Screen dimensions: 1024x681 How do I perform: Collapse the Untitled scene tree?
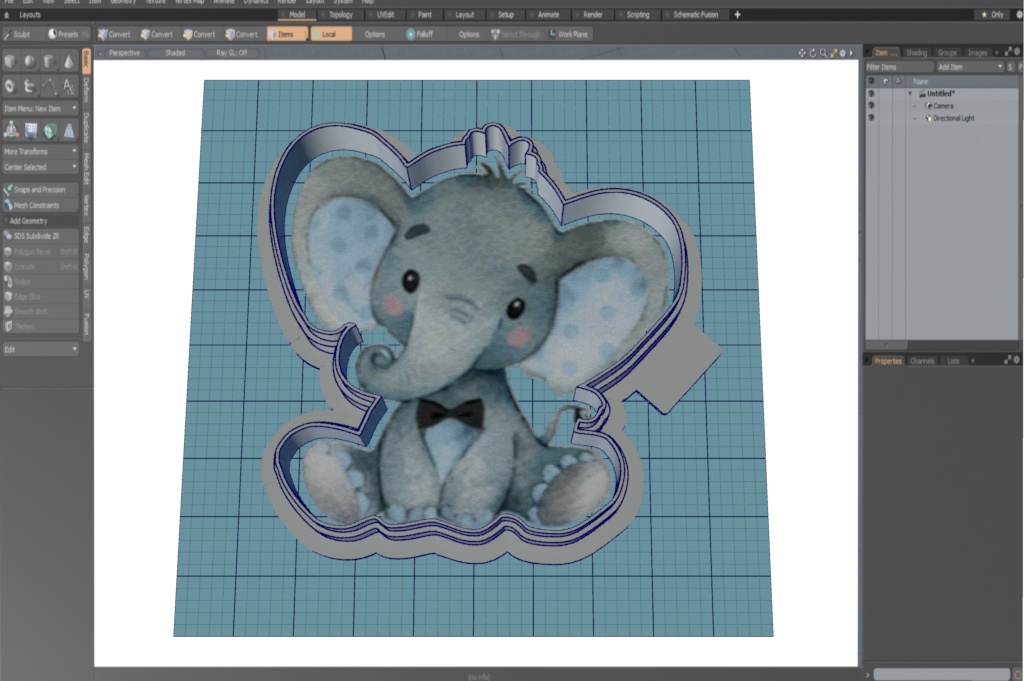coord(910,93)
